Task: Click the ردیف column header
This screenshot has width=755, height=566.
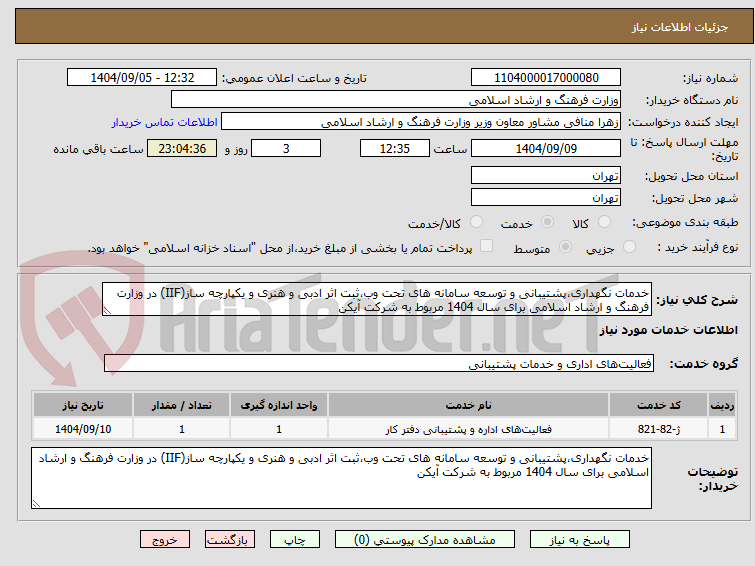Action: coord(722,405)
